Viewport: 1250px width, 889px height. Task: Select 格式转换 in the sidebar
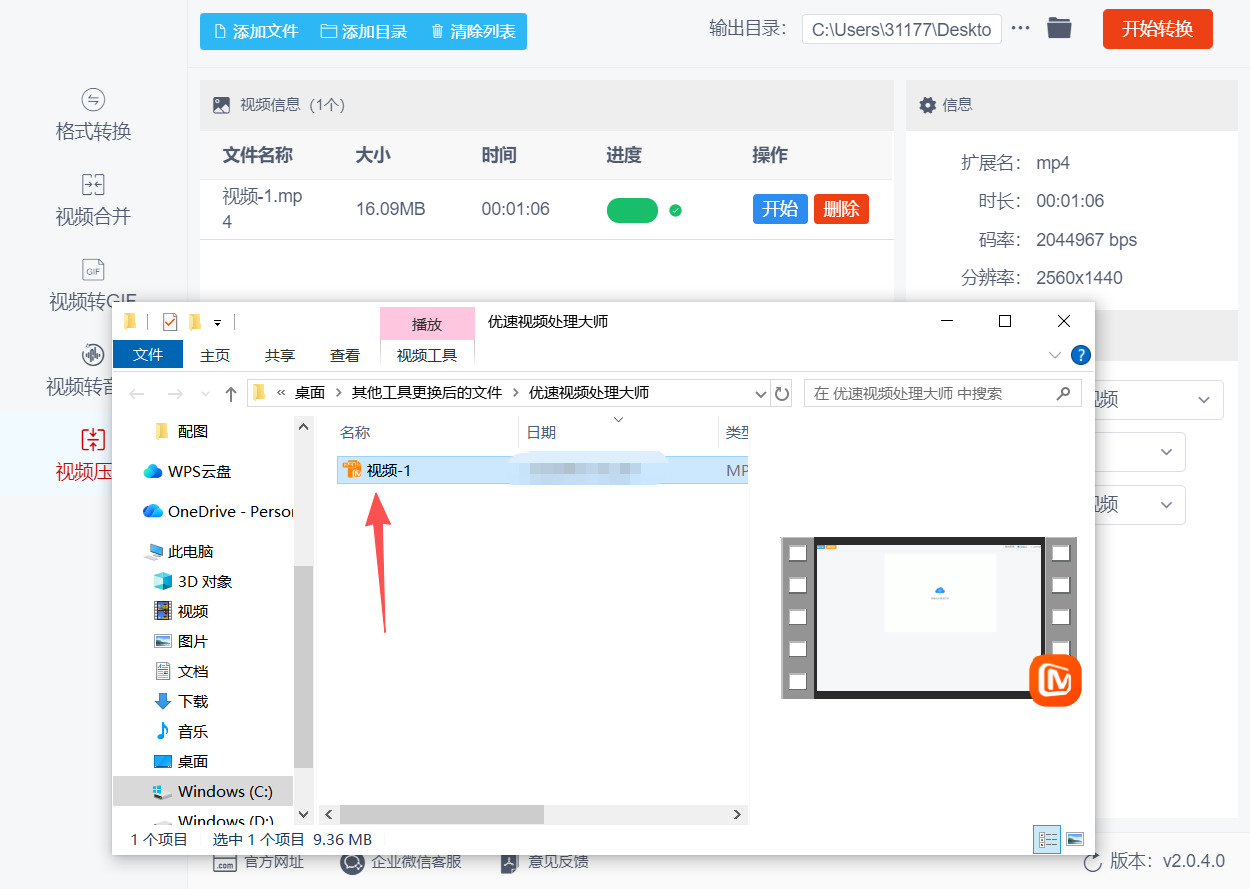pos(93,116)
